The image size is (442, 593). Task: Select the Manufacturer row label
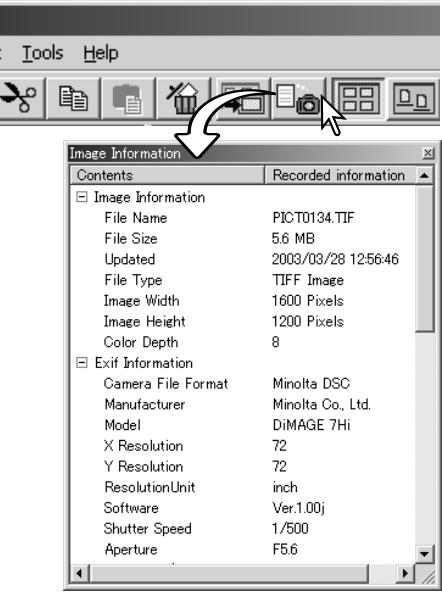coord(145,405)
